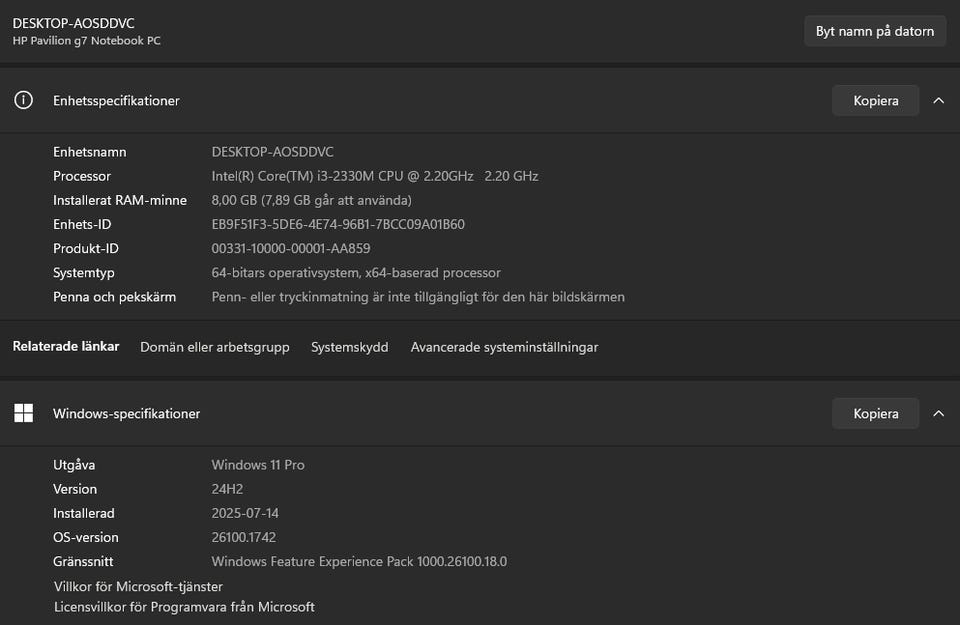
Task: Open the Systemskydd link
Action: pos(349,347)
